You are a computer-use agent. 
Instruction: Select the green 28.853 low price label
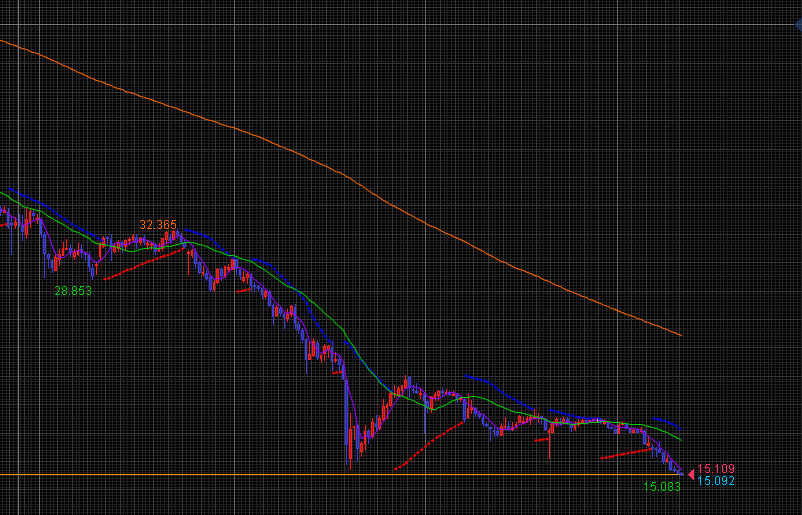pos(73,290)
